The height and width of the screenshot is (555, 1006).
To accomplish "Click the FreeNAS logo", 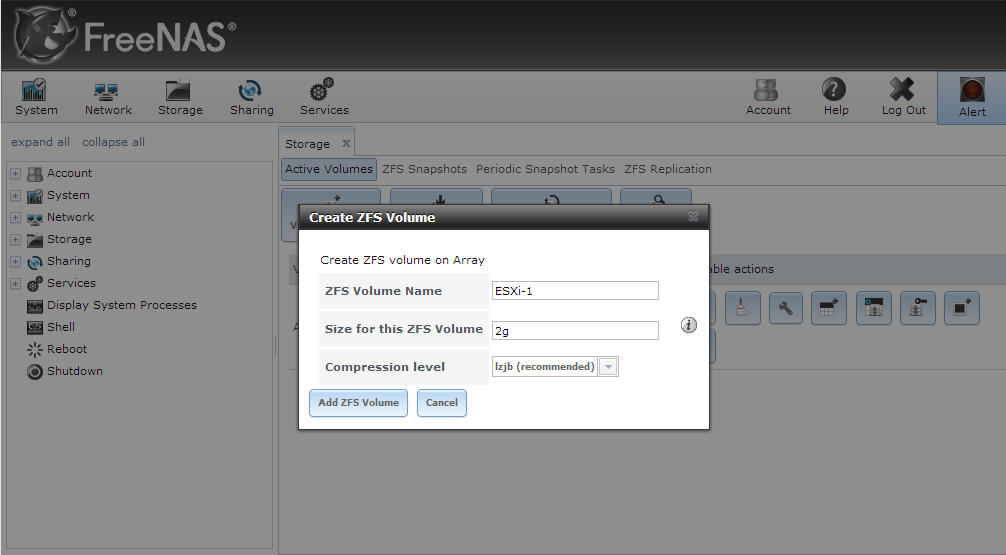I will point(125,35).
